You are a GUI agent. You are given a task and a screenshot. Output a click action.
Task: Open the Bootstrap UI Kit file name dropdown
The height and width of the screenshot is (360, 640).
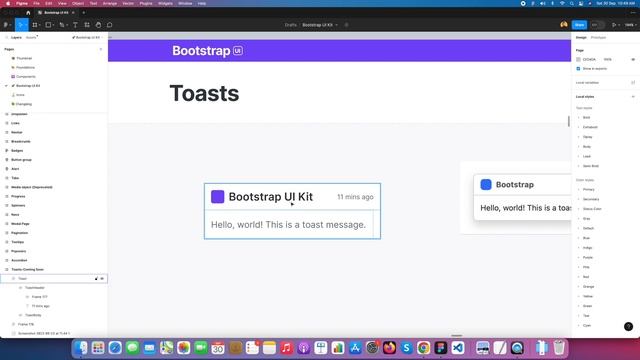click(337, 25)
